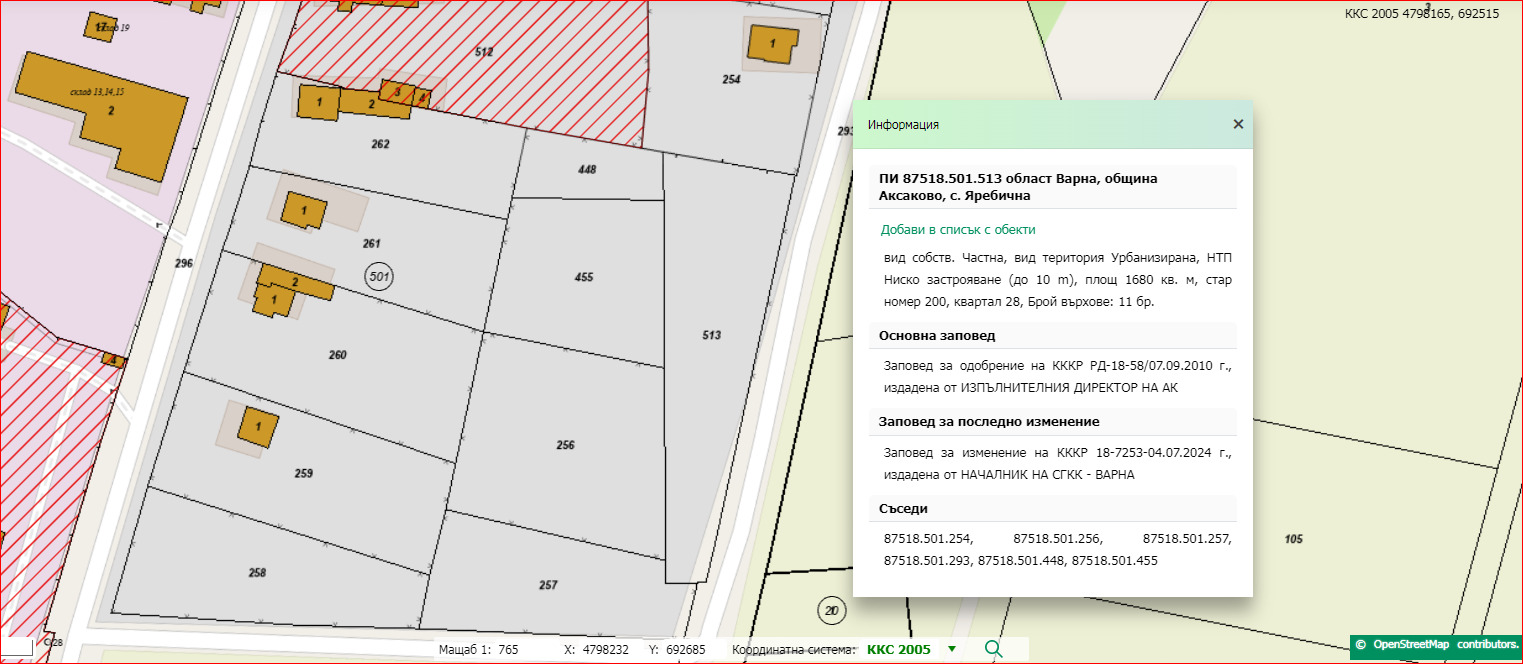Screen dimensions: 1523x664
Task: Click the circled quarter number 501
Action: [x=378, y=276]
